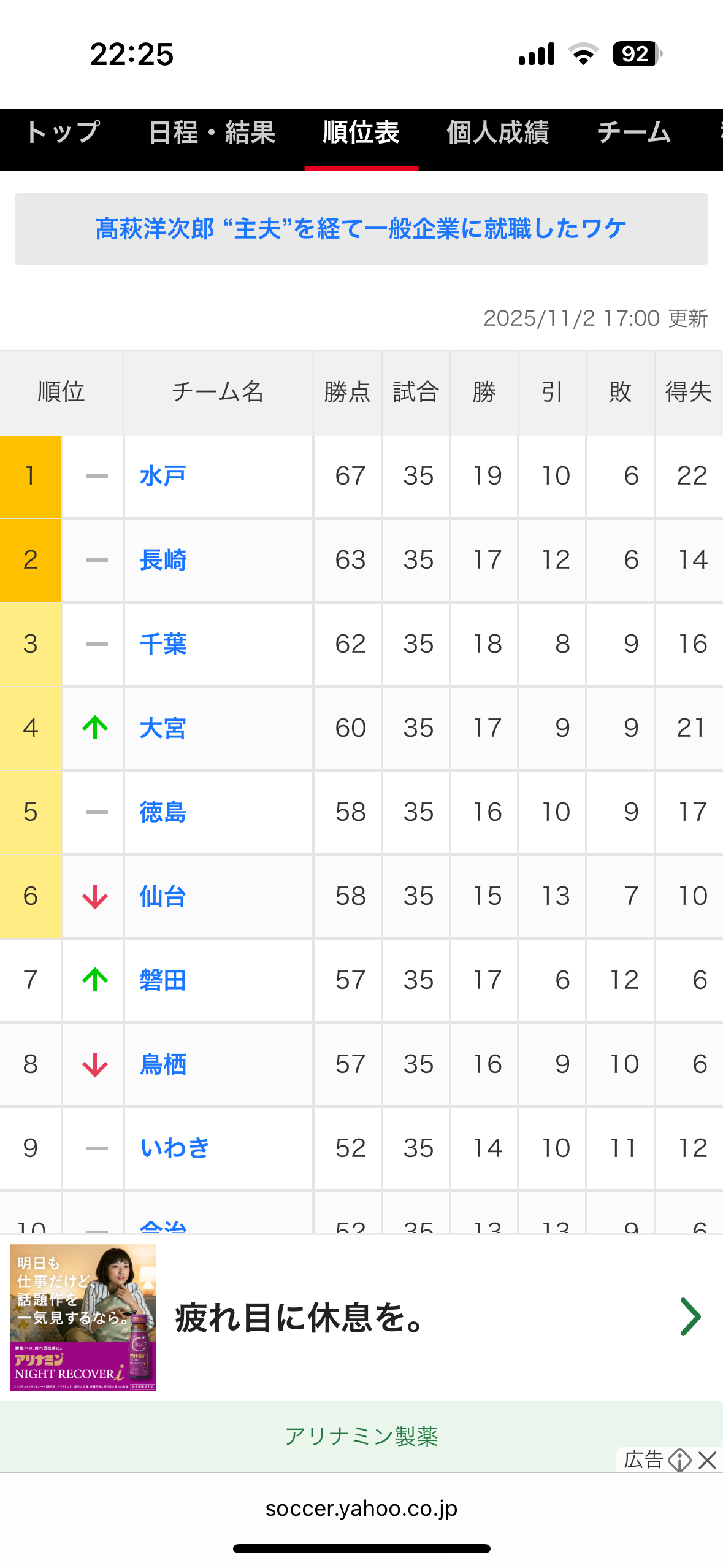The image size is (723, 1568).
Task: Tap the green up arrow beside 磐田
Action: [x=95, y=980]
